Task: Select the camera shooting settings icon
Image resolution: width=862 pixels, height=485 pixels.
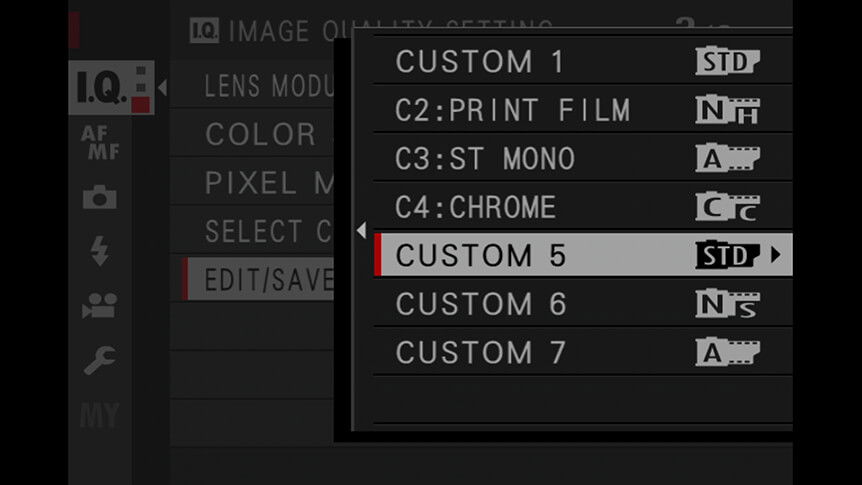Action: pyautogui.click(x=100, y=197)
